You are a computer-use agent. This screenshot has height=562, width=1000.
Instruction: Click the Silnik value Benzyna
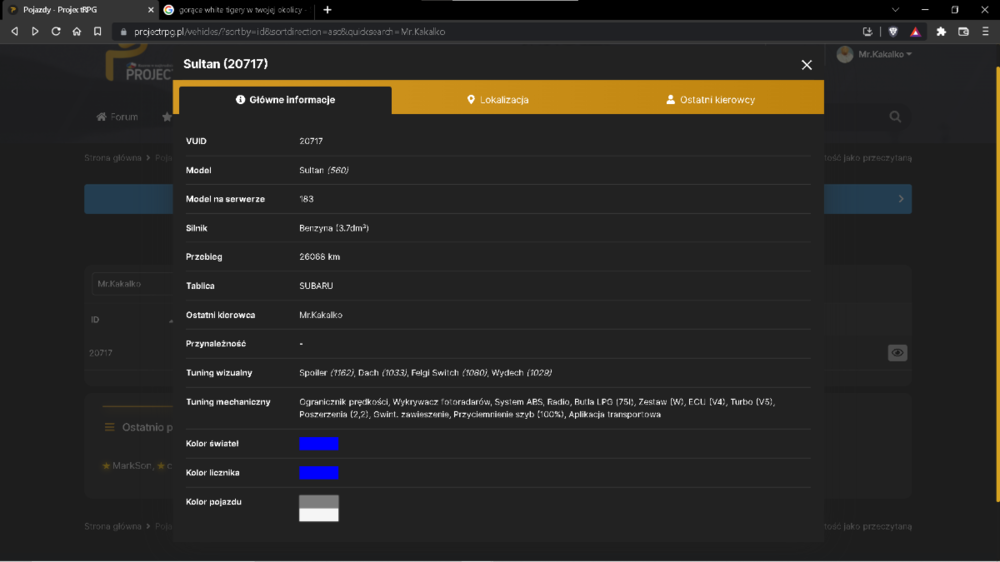pos(334,228)
